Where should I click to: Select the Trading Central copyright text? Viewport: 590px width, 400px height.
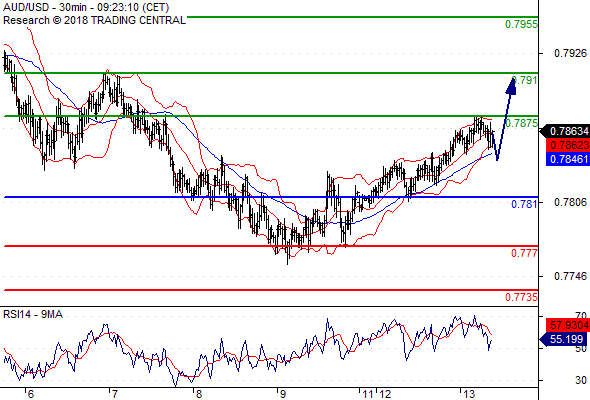point(94,20)
